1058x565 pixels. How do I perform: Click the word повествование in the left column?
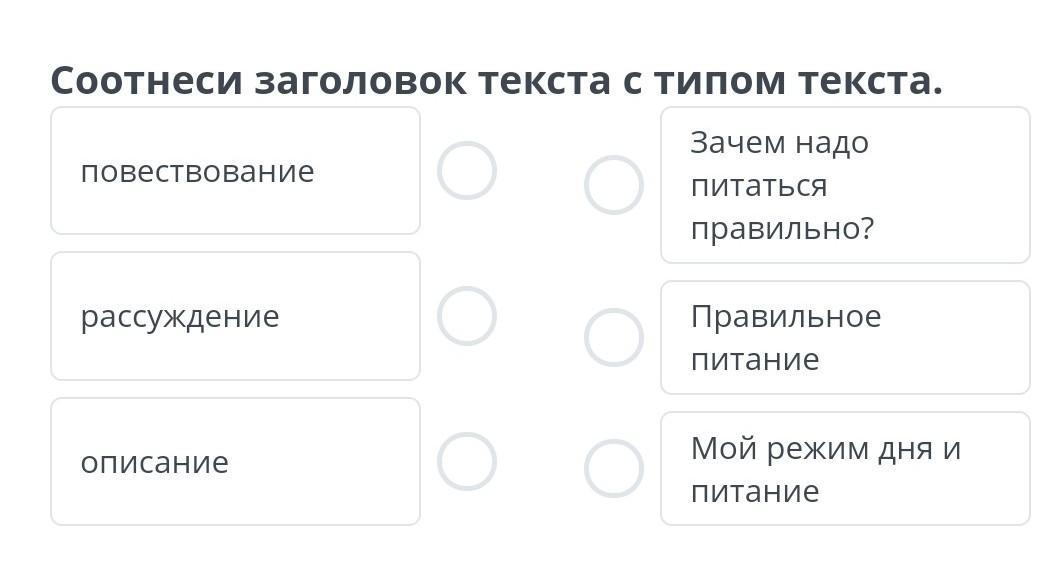(x=197, y=171)
